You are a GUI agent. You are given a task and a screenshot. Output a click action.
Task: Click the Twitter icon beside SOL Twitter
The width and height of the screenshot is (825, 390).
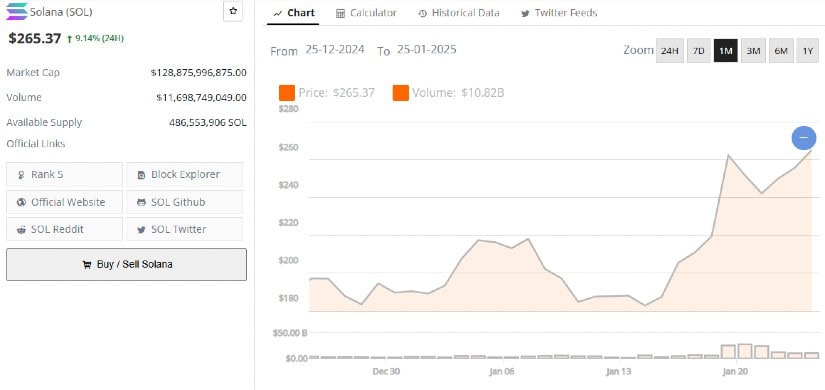141,230
